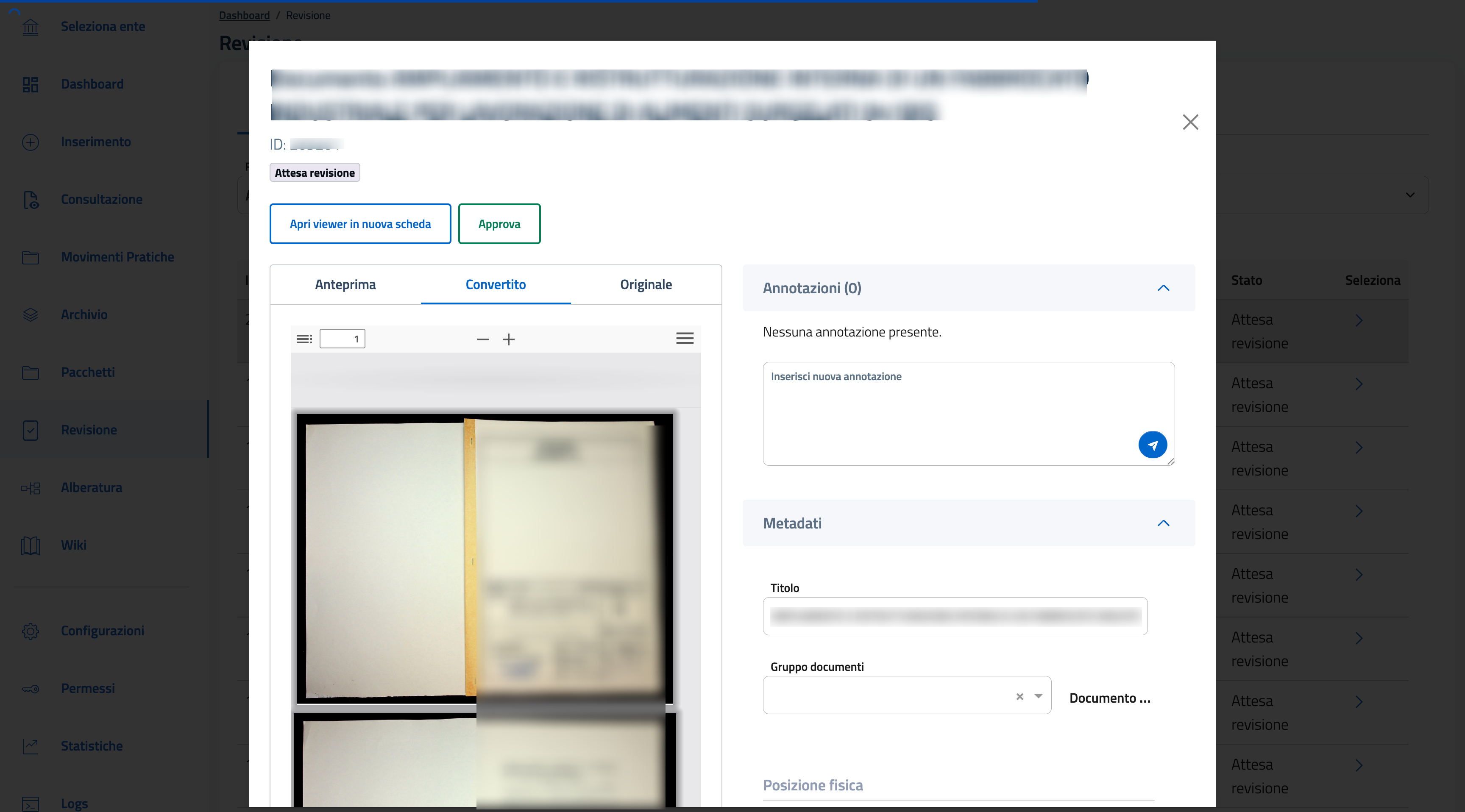Viewport: 1465px width, 812px height.
Task: Zoom out with the minus icon
Action: pyautogui.click(x=483, y=339)
